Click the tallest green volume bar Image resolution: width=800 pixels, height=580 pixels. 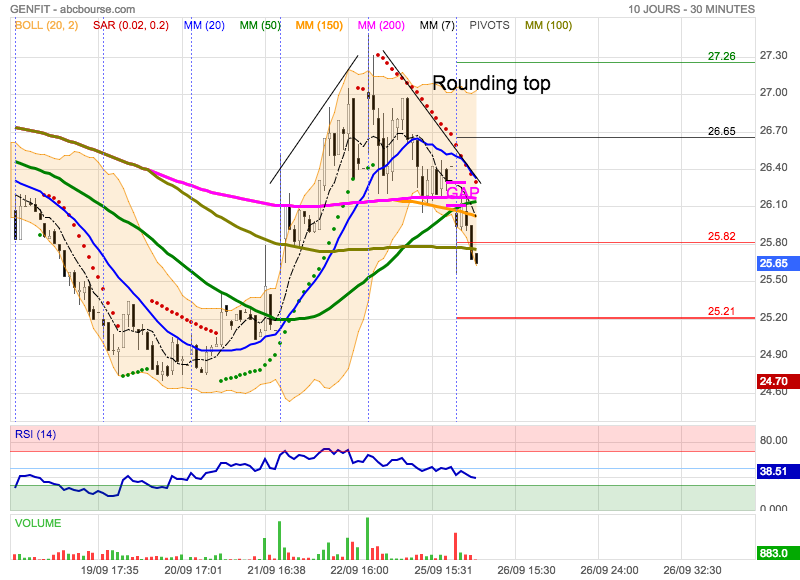click(367, 539)
